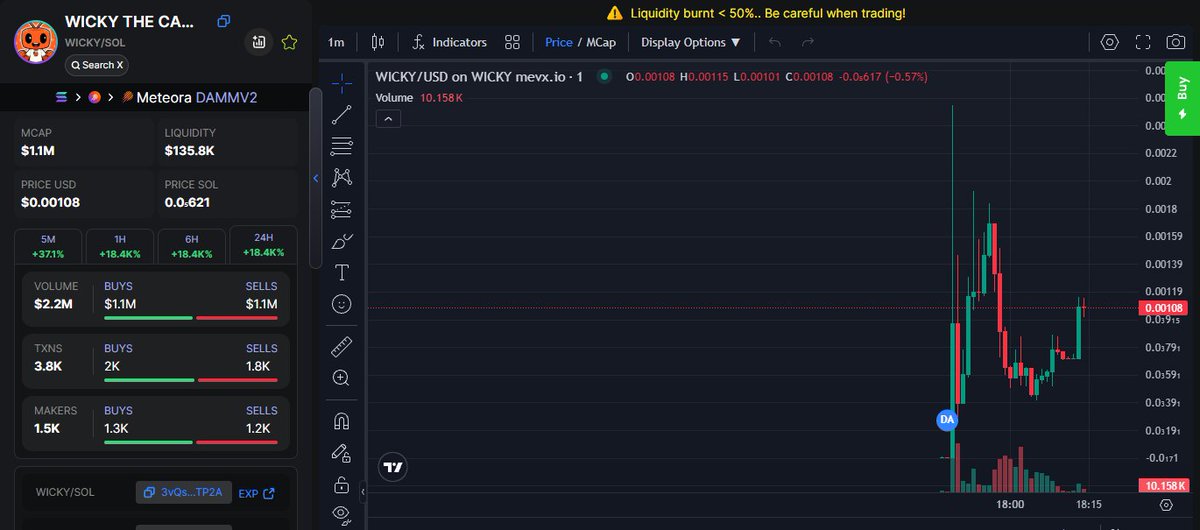Open chart axis settings gear at corner
The image size is (1200, 530).
[x=1164, y=504]
